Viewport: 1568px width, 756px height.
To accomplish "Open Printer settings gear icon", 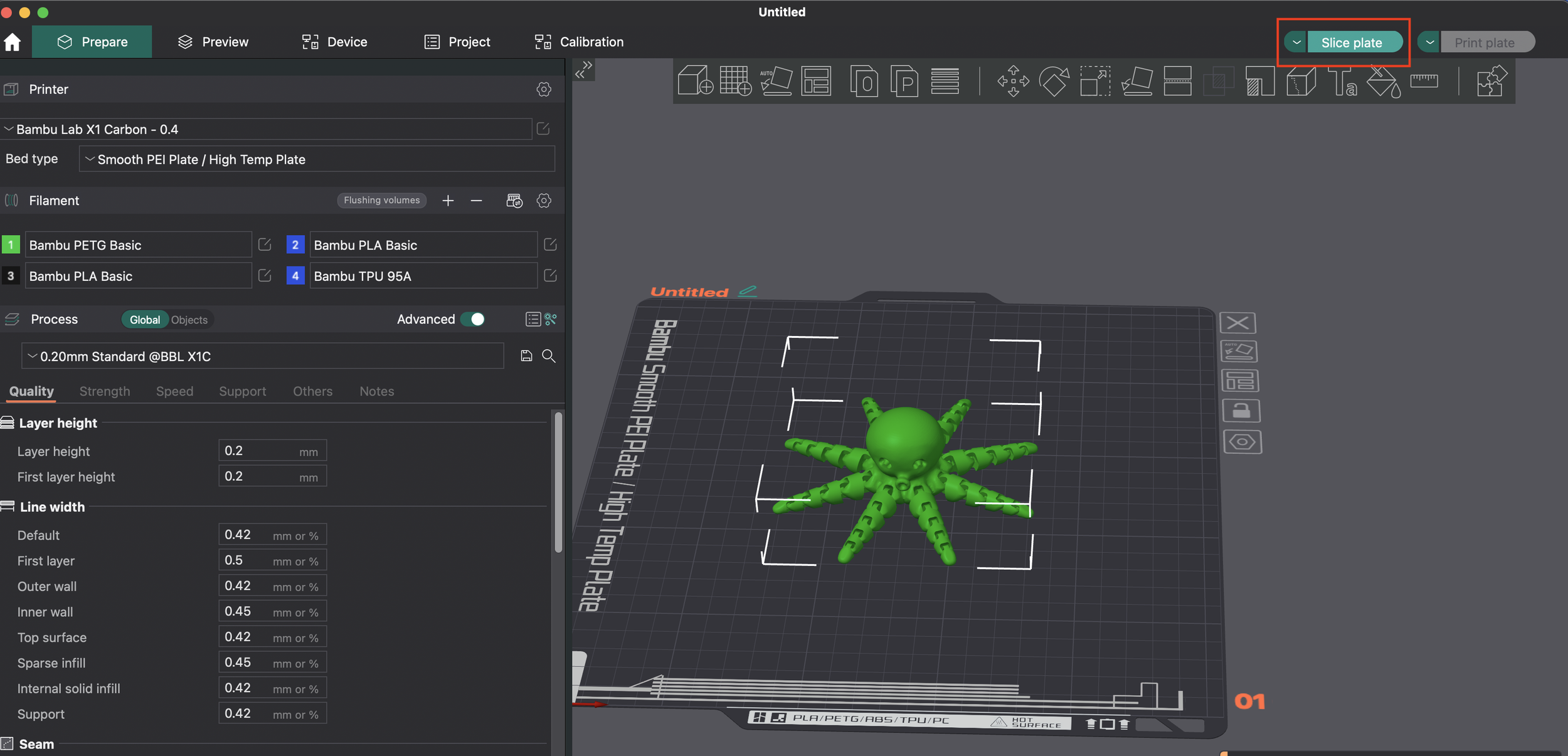I will pos(544,89).
